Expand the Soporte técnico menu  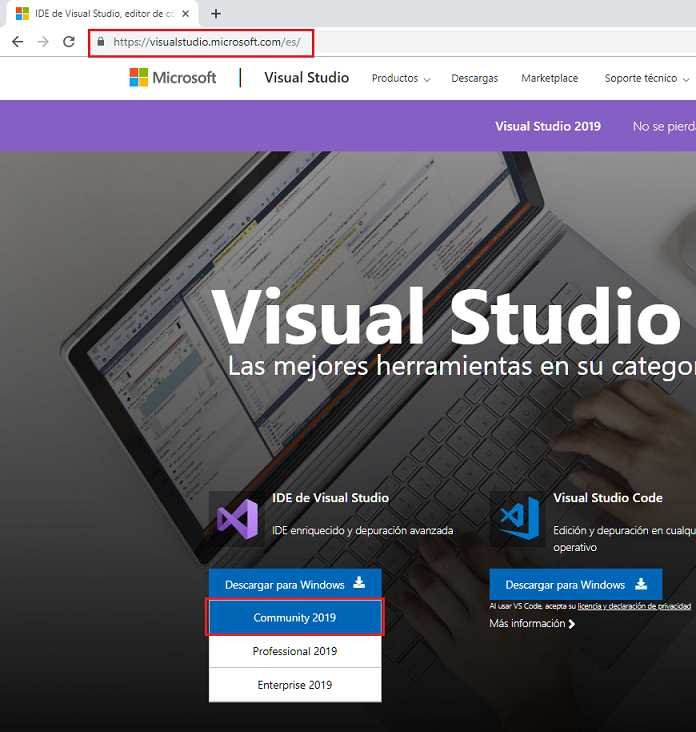point(647,79)
